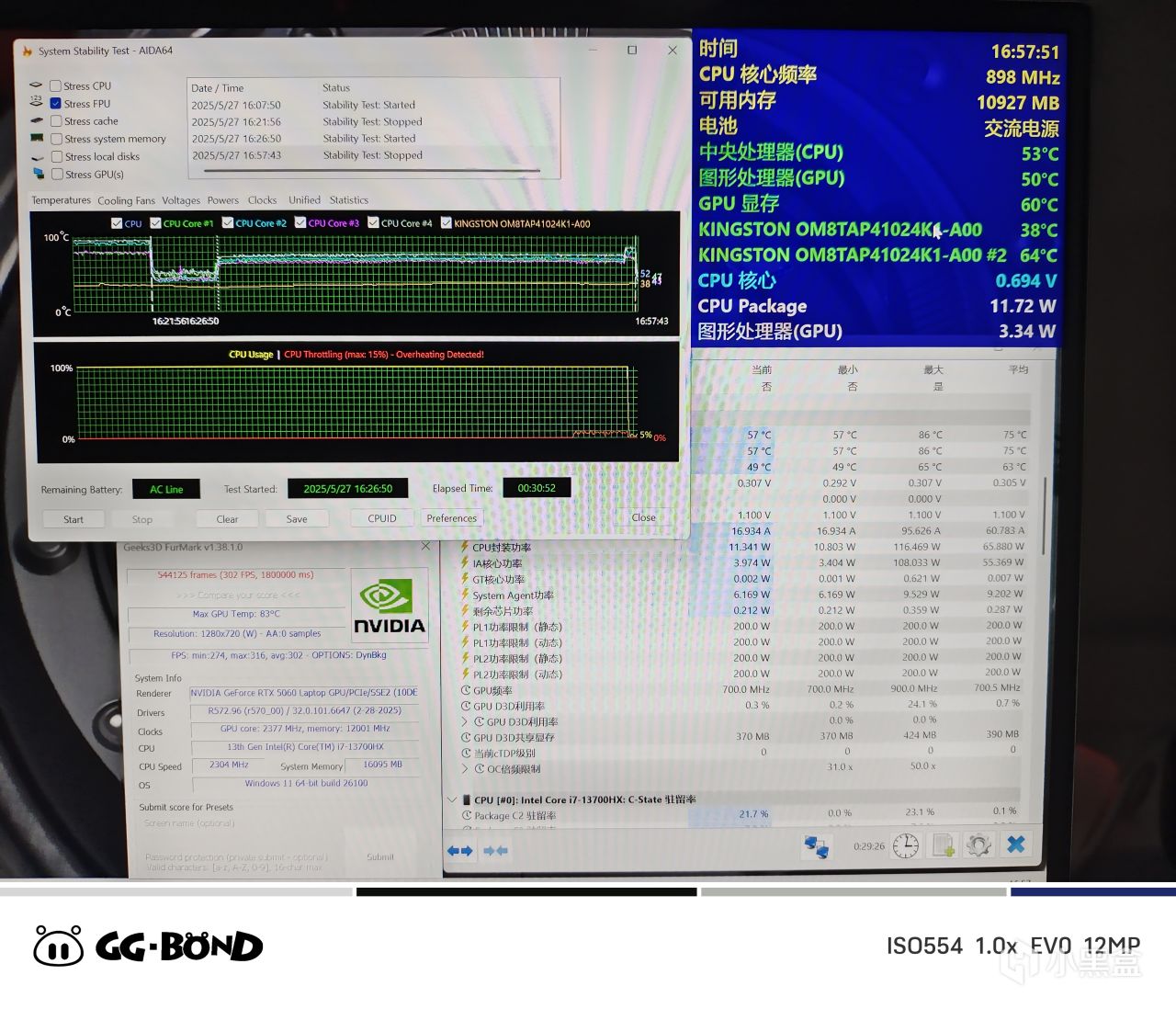Image resolution: width=1176 pixels, height=1009 pixels.
Task: Click the HWiNFO clock reset timer icon
Action: point(905,845)
